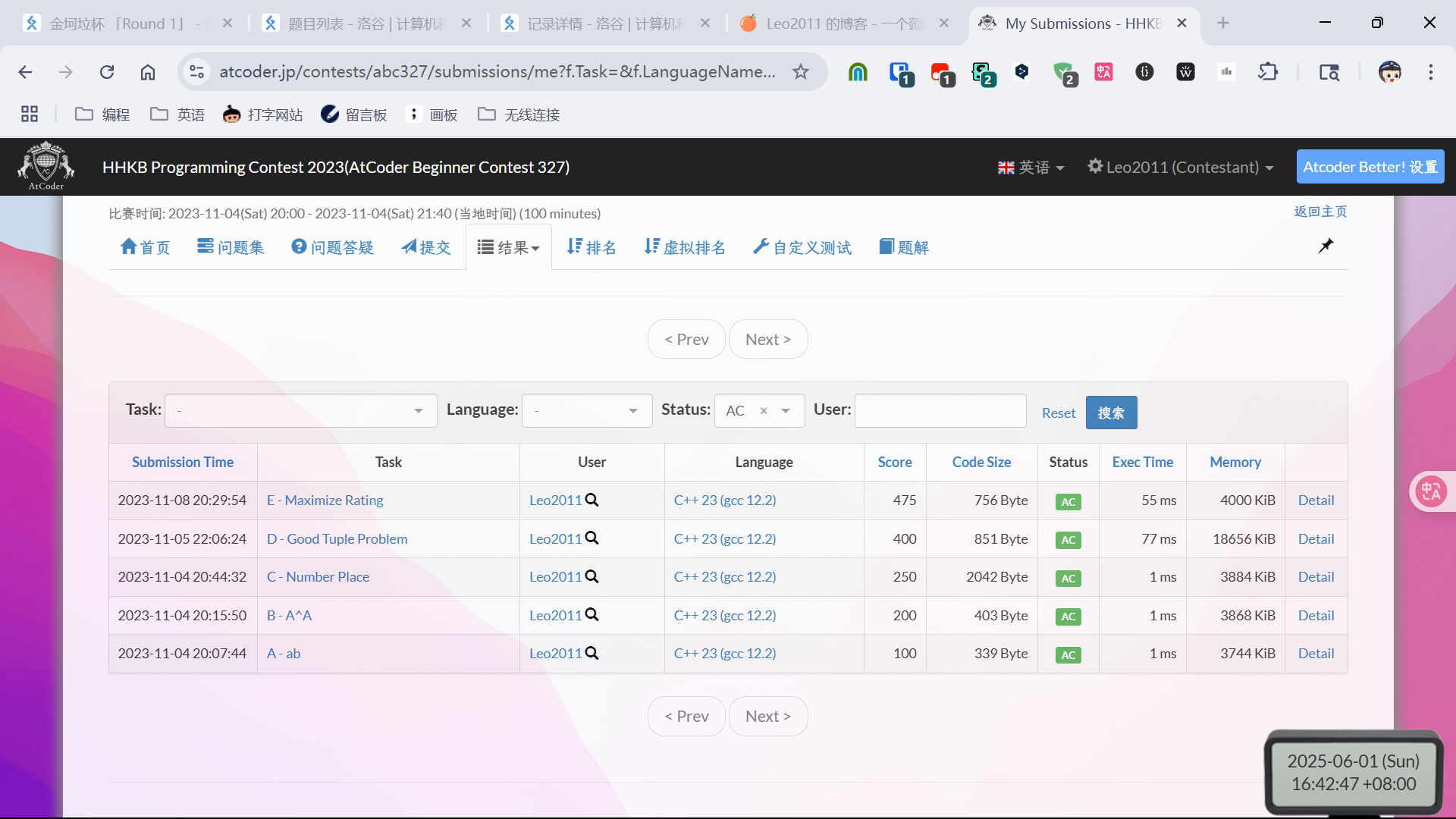
Task: Click the browser home icon
Action: [x=147, y=72]
